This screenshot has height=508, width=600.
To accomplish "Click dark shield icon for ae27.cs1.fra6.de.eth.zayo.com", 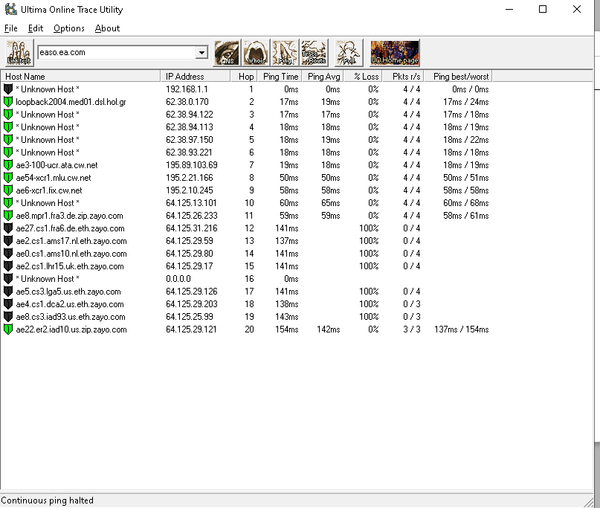I will coord(8,228).
